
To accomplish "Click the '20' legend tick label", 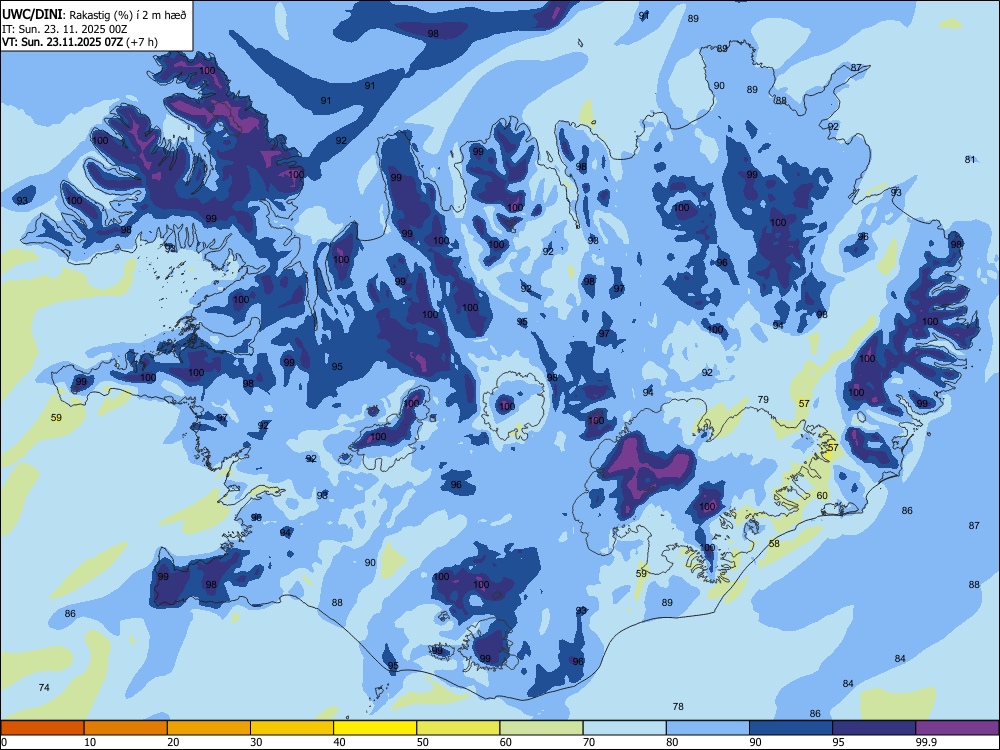I will click(173, 742).
